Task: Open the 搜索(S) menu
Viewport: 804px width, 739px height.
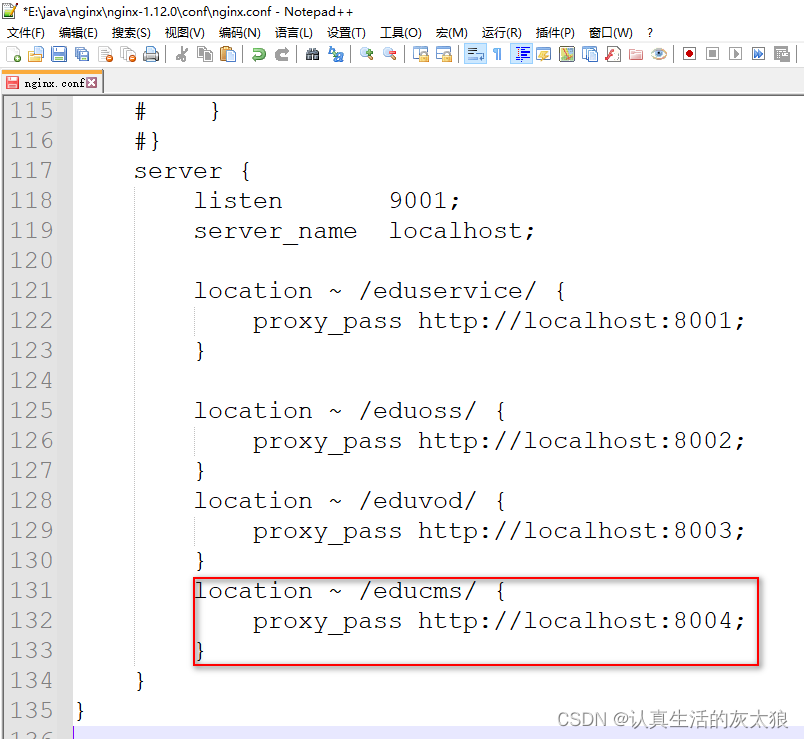Action: [131, 33]
